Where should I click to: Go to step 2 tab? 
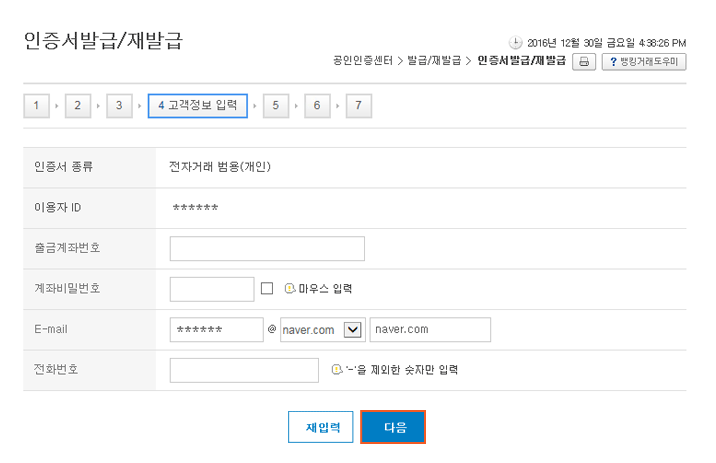pos(78,106)
